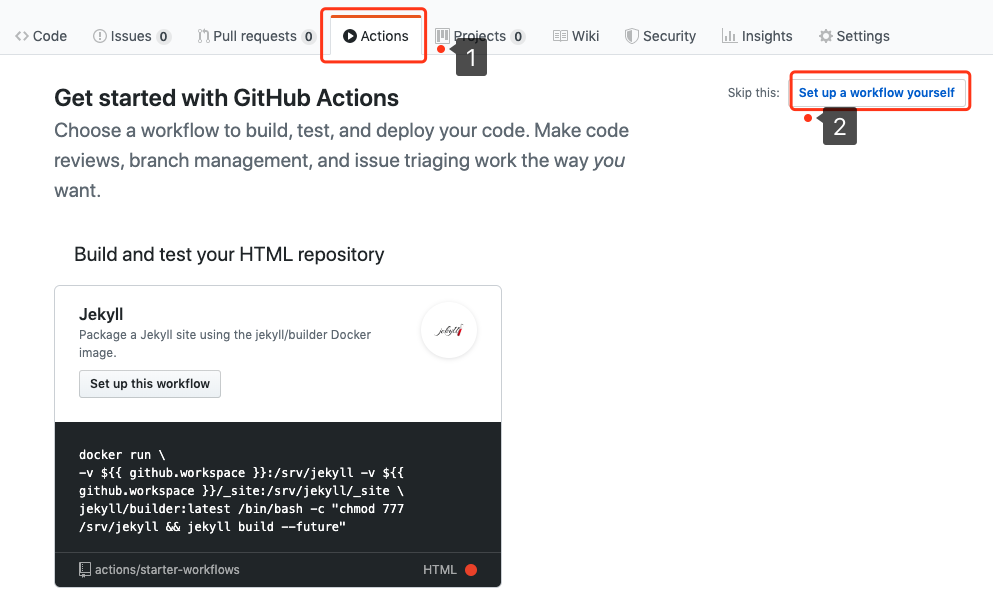Open the Projects tab
Screen dimensions: 993x610
pyautogui.click(x=480, y=36)
